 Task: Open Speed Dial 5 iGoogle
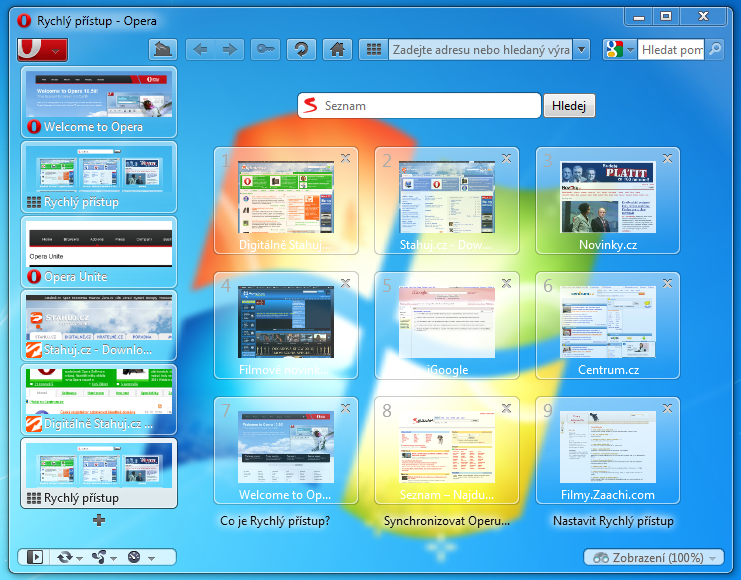pos(447,326)
